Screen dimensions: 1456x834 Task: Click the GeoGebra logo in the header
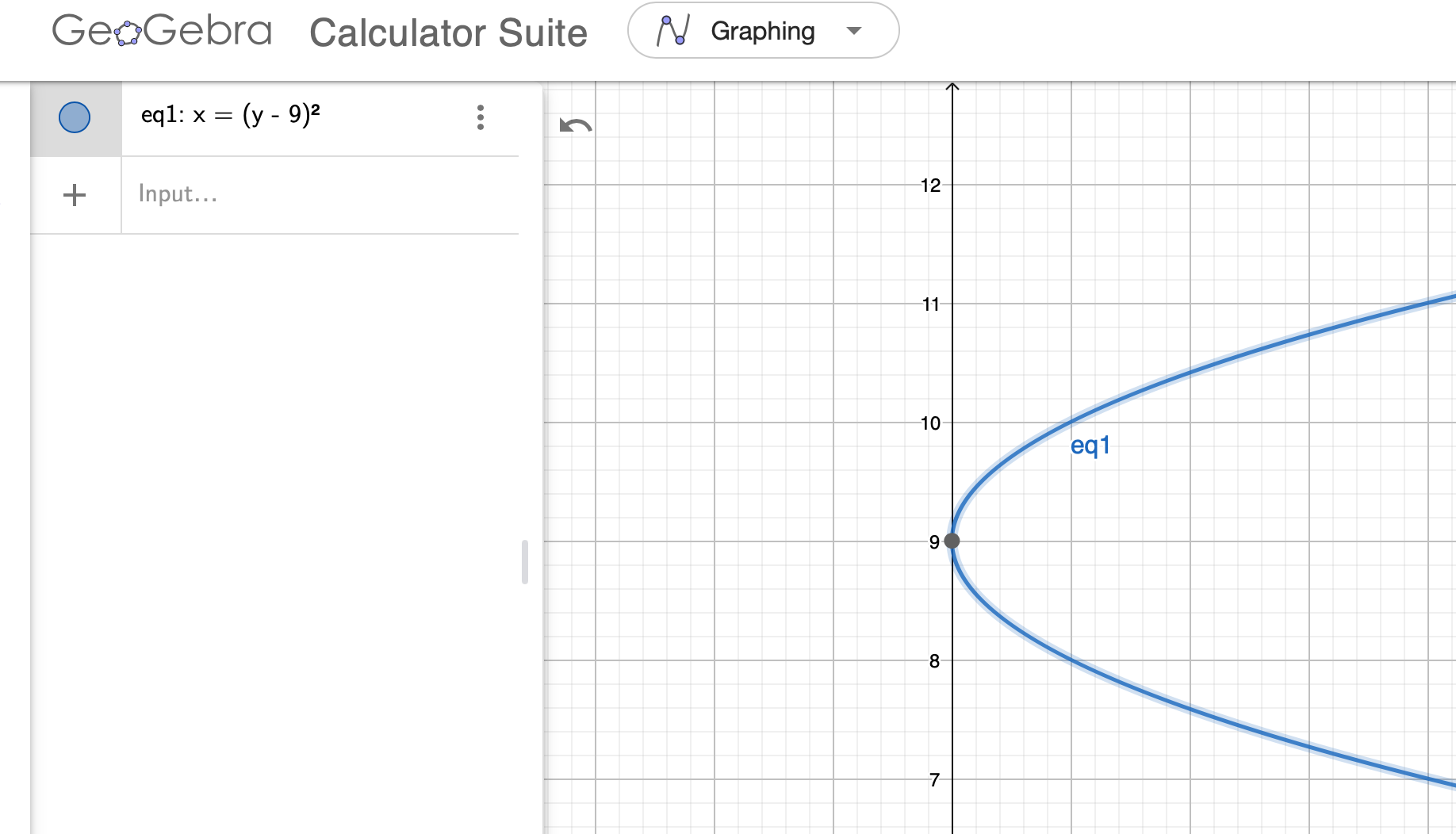161,32
